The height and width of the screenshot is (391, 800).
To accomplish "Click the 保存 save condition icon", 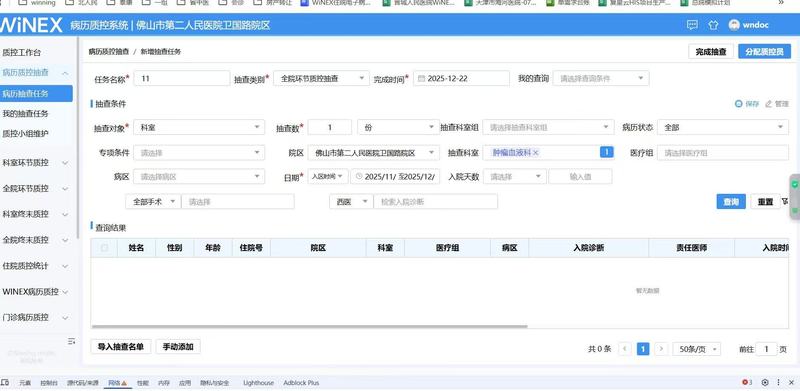I will point(738,104).
